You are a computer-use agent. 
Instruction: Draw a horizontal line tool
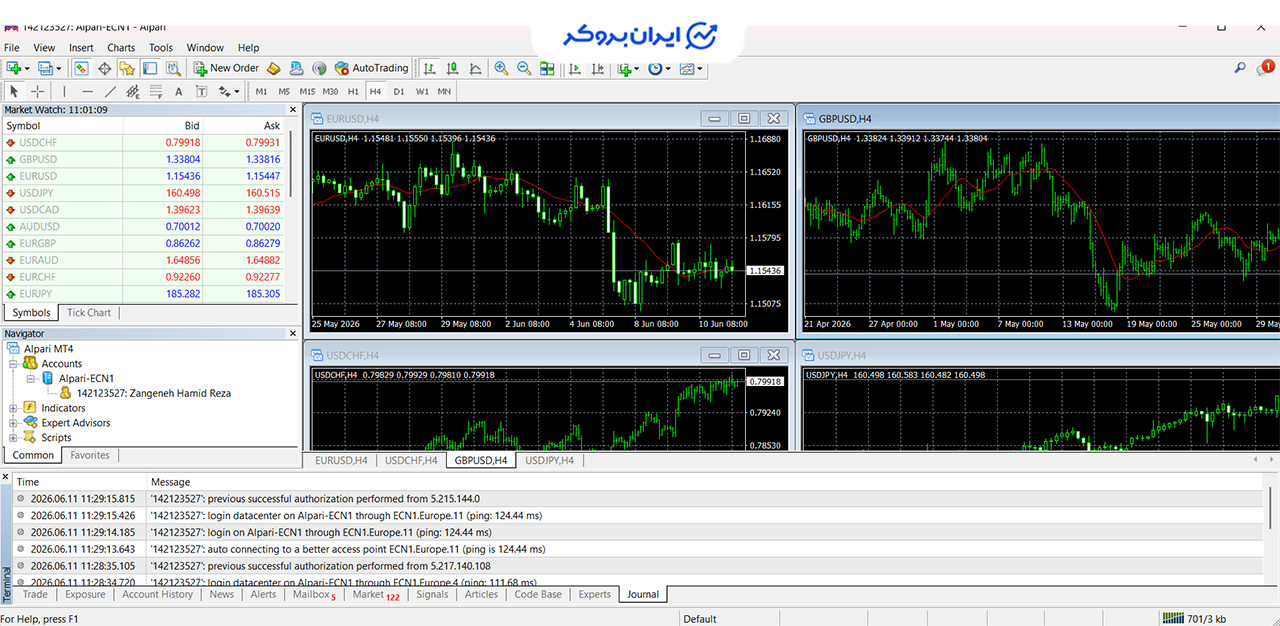click(x=87, y=91)
